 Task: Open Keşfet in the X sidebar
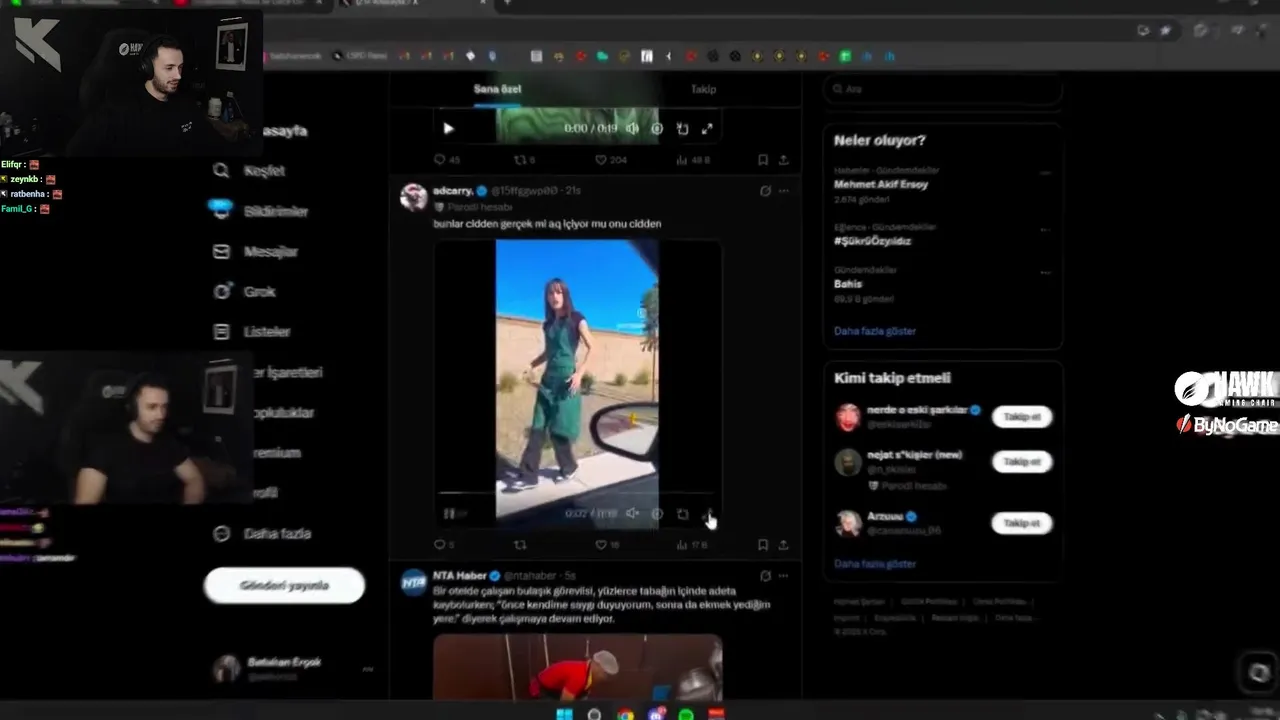[x=250, y=171]
